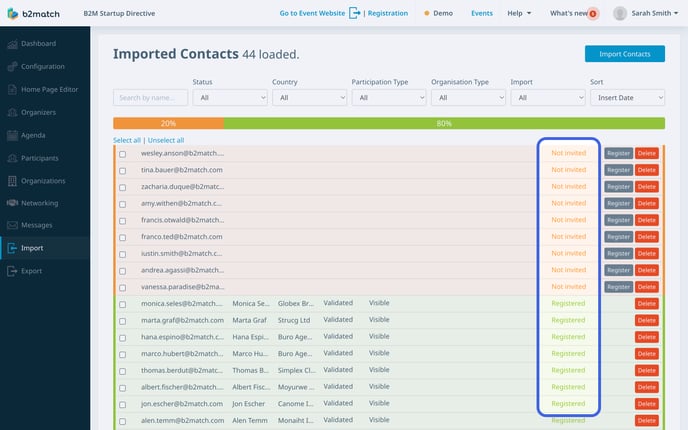Screen dimensions: 688x430
Task: Check the amy.withen contact checkbox
Action: coord(122,204)
